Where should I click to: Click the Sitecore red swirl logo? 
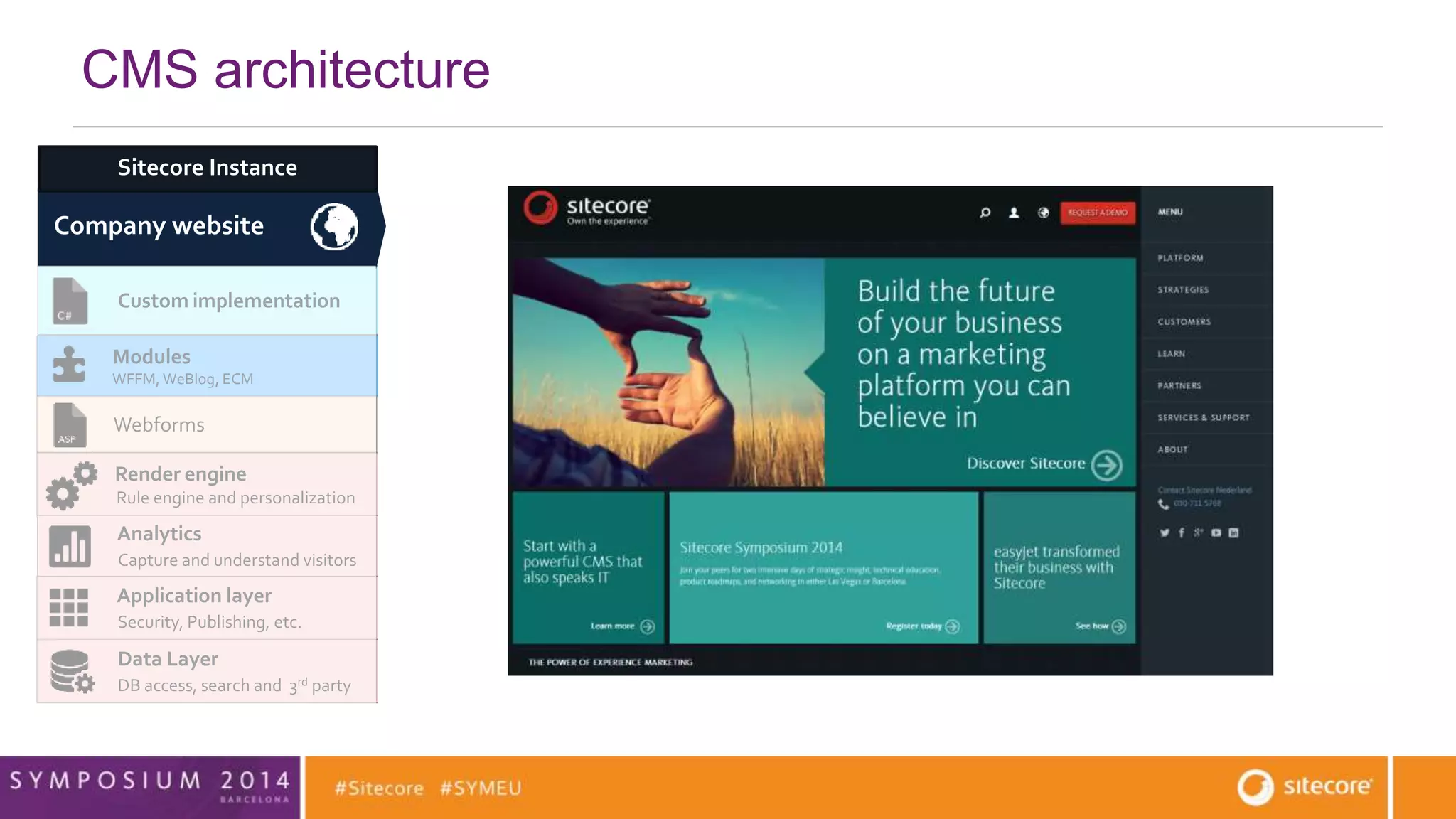point(540,208)
